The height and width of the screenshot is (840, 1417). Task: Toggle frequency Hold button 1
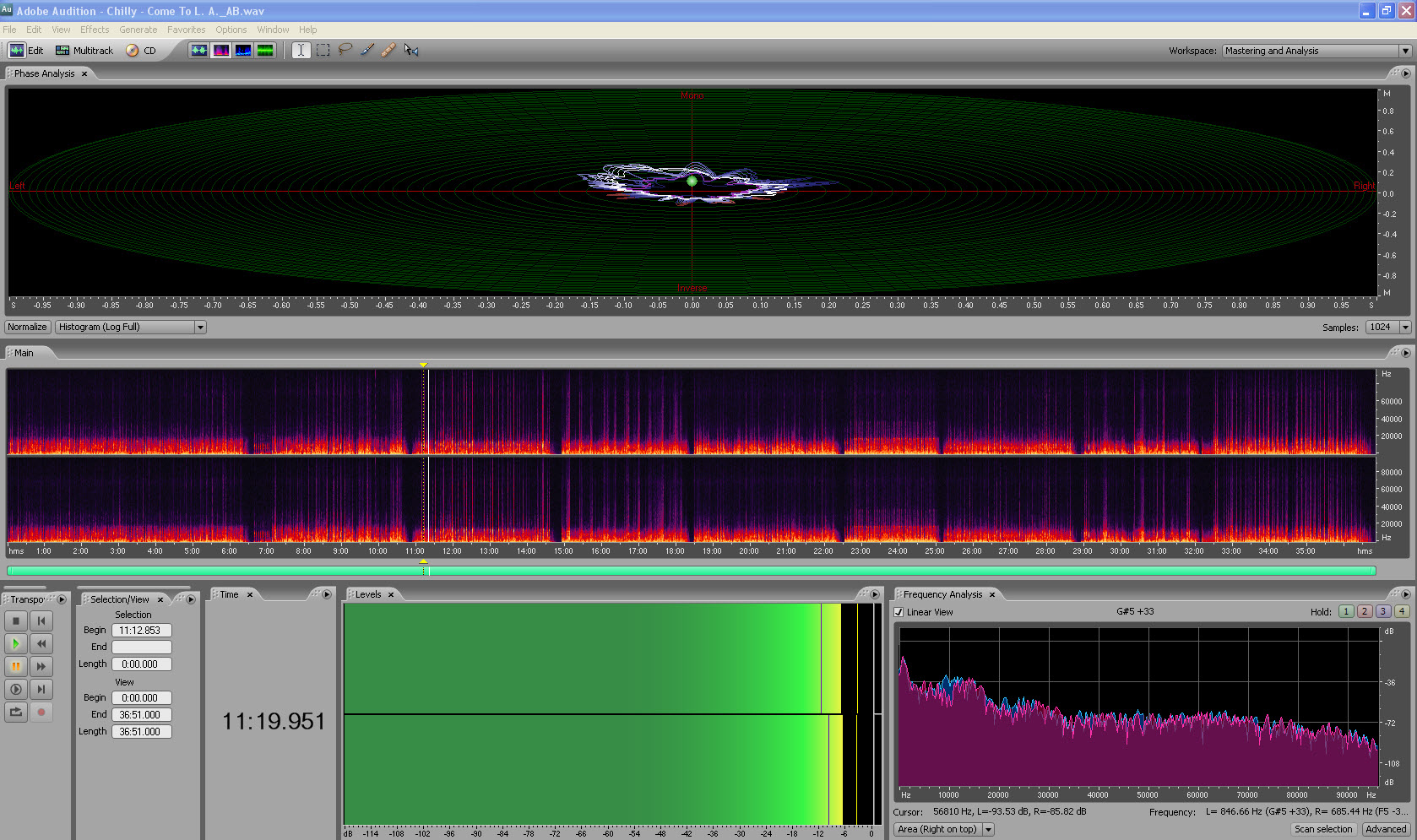pyautogui.click(x=1346, y=611)
